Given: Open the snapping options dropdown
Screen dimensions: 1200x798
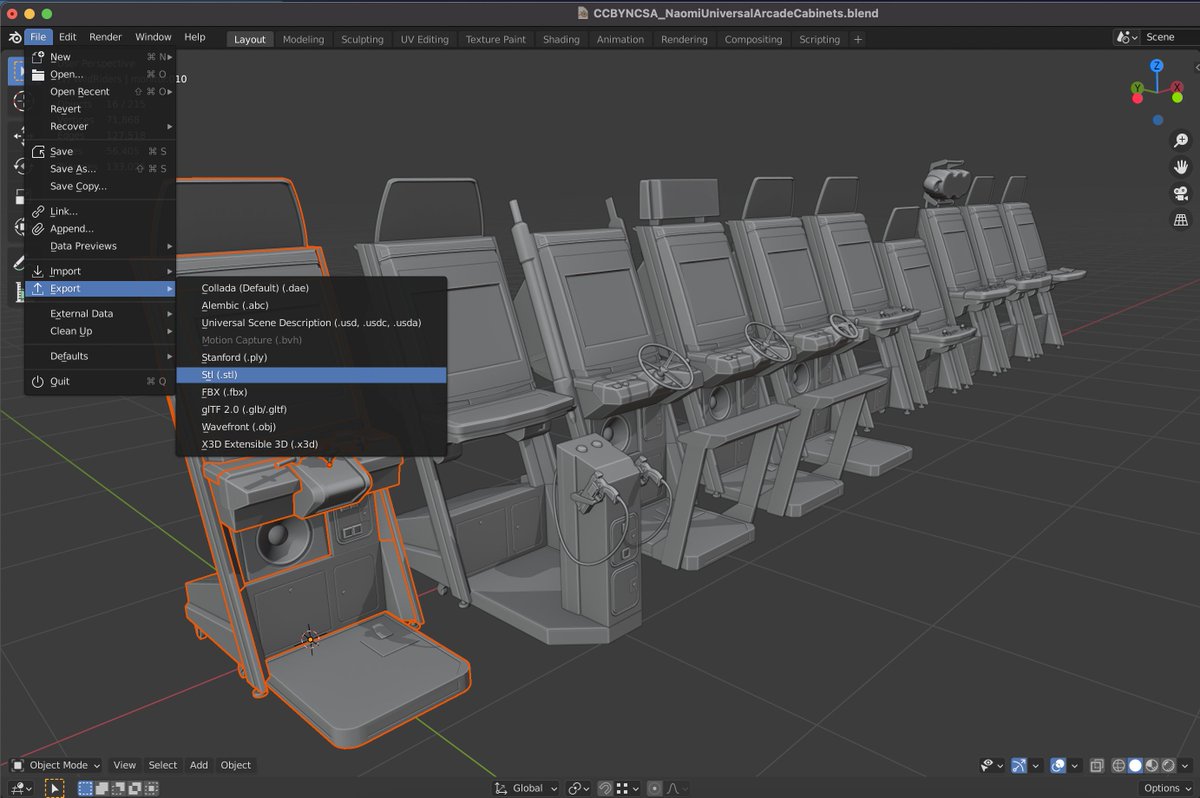Looking at the screenshot, I should point(628,788).
